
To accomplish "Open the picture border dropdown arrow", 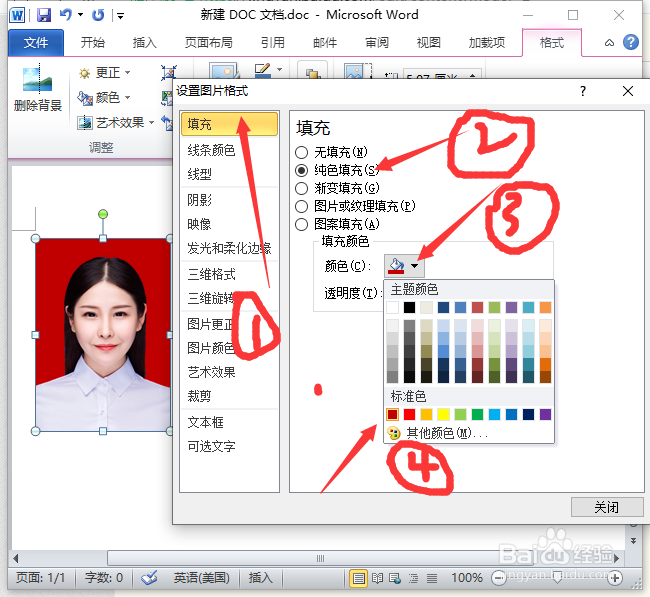I will (x=279, y=70).
